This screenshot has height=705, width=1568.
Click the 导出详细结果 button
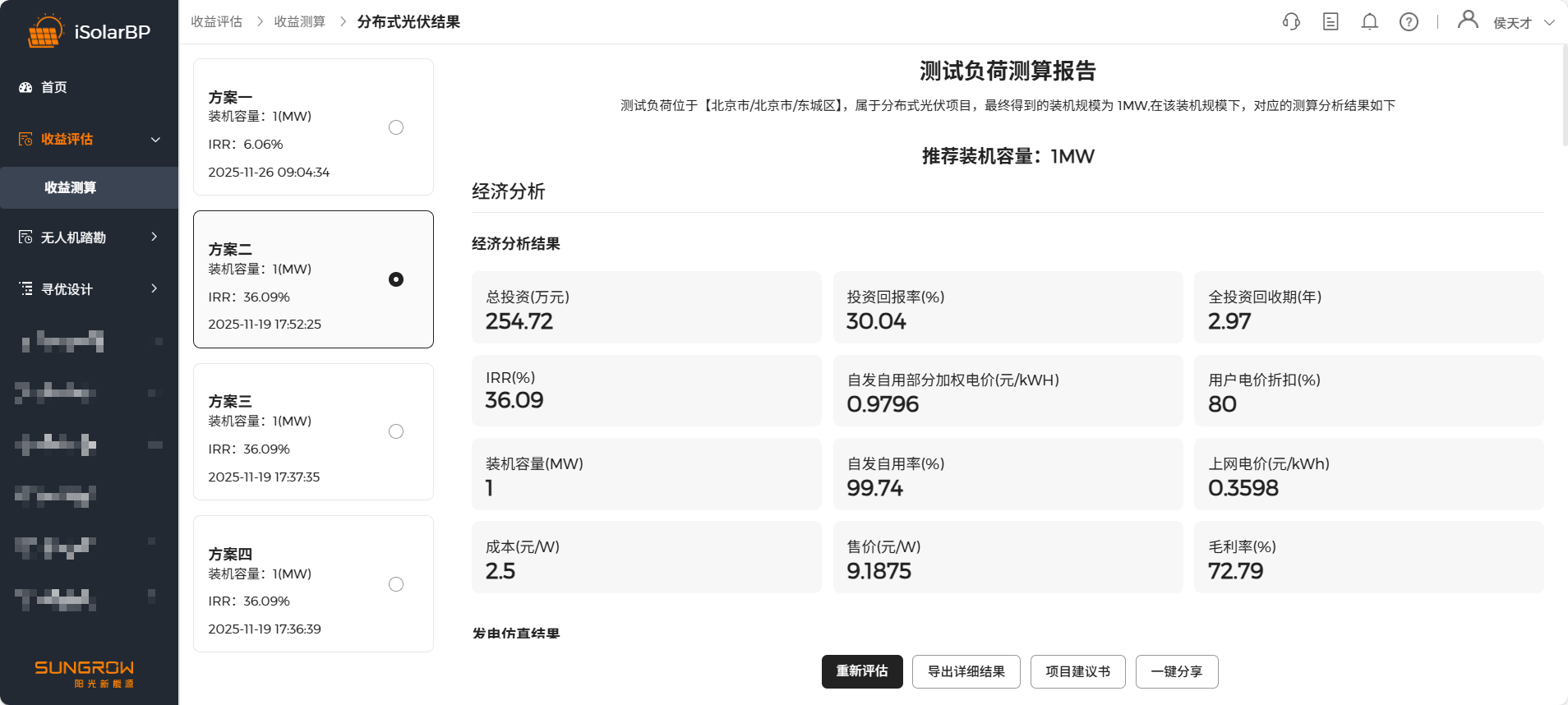click(x=966, y=671)
